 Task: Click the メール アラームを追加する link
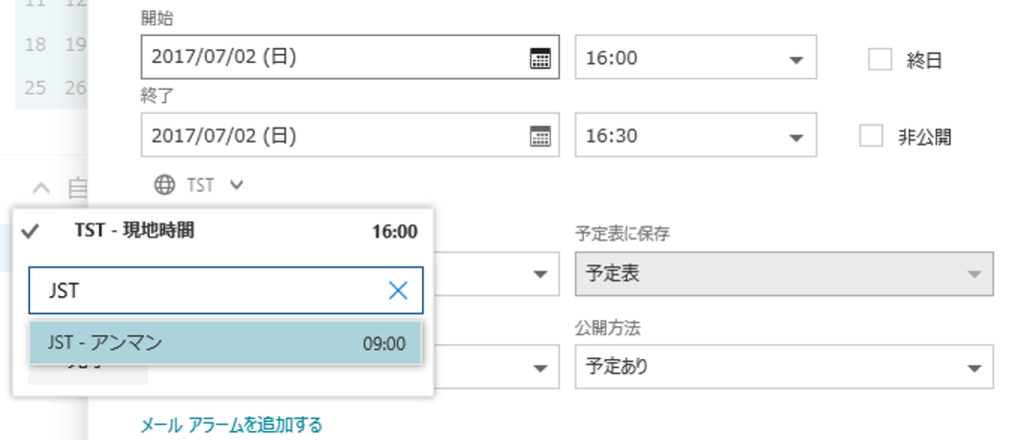click(232, 426)
